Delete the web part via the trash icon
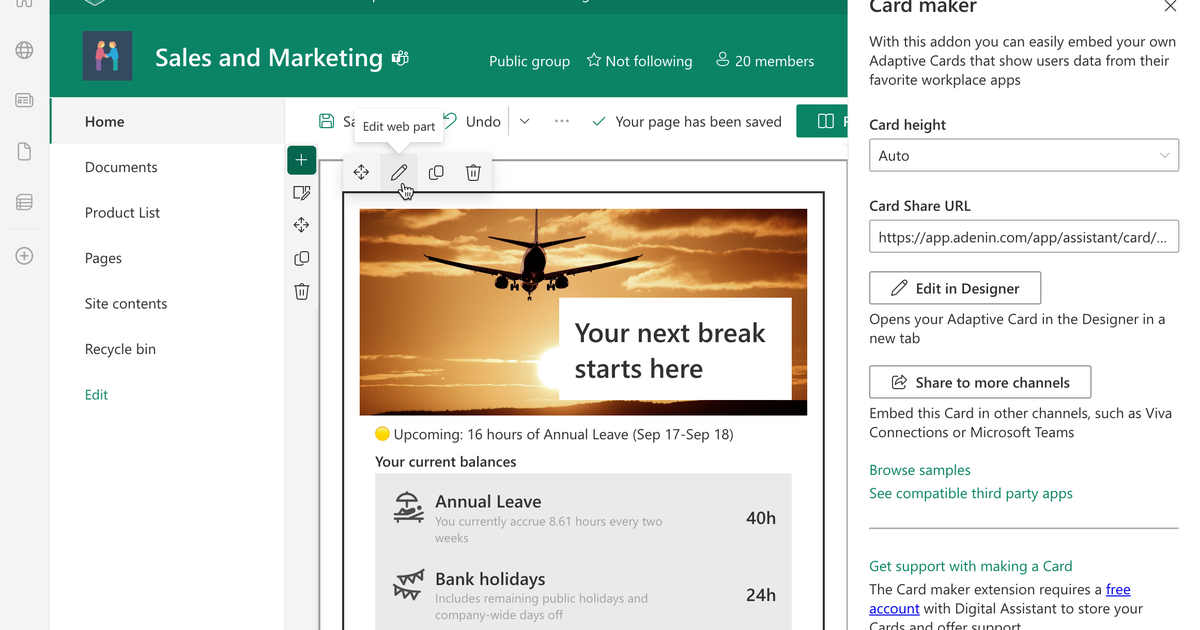This screenshot has height=630, width=1200. click(473, 172)
